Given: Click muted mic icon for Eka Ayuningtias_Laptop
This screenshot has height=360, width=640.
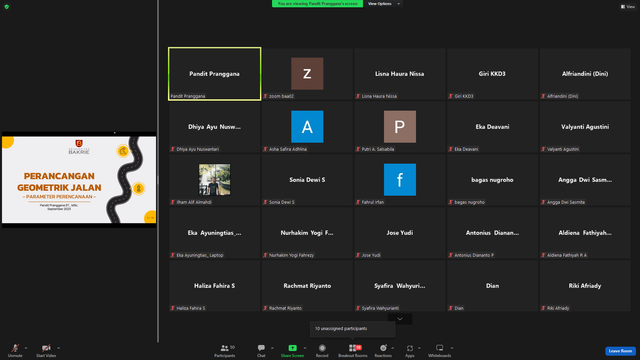Looking at the screenshot, I should point(173,256).
